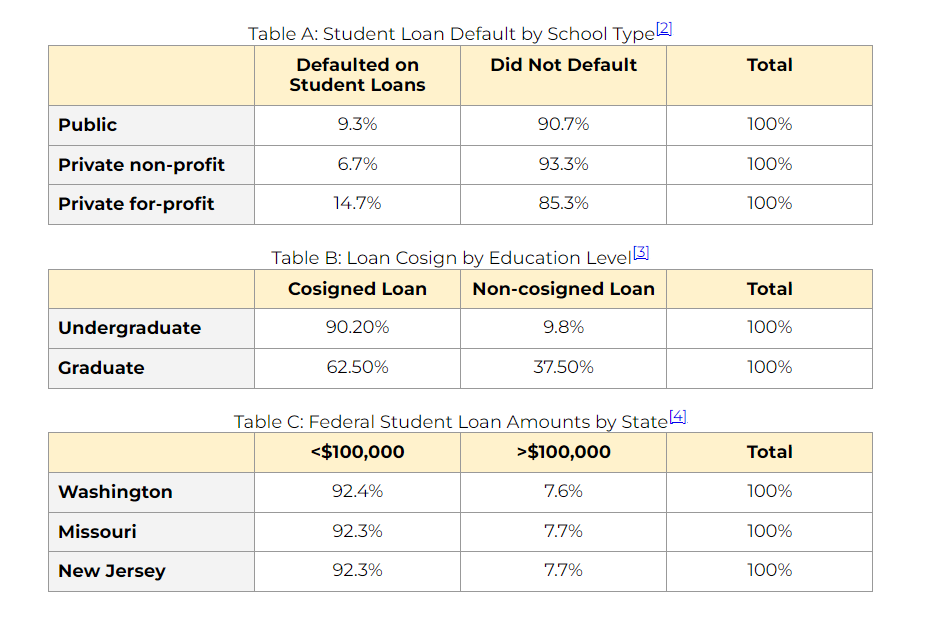Click the 37.50% non-cosigned cell
Viewport: 932px width, 617px height.
tap(563, 368)
